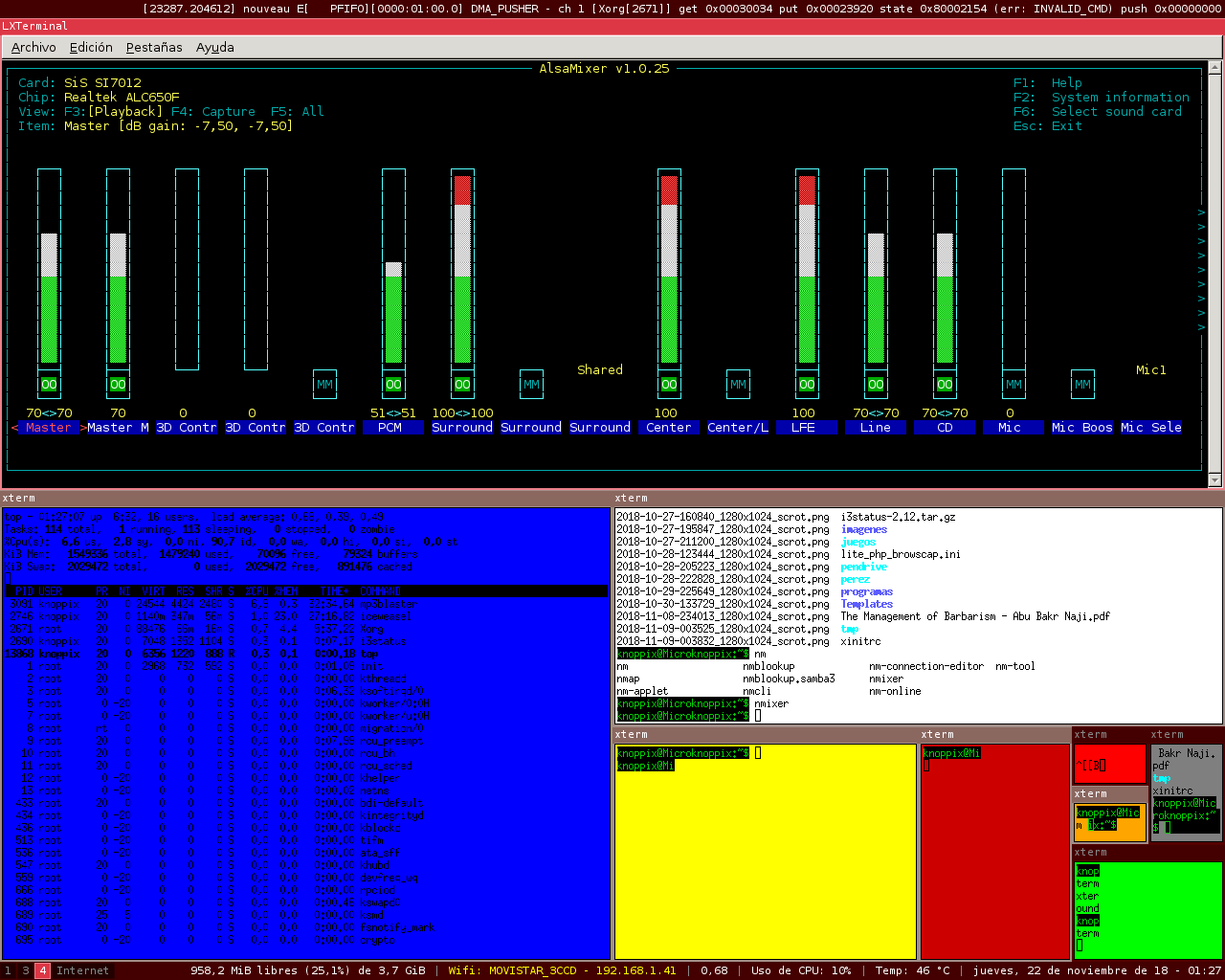Select the LFE channel label
1225x980 pixels.
(807, 428)
